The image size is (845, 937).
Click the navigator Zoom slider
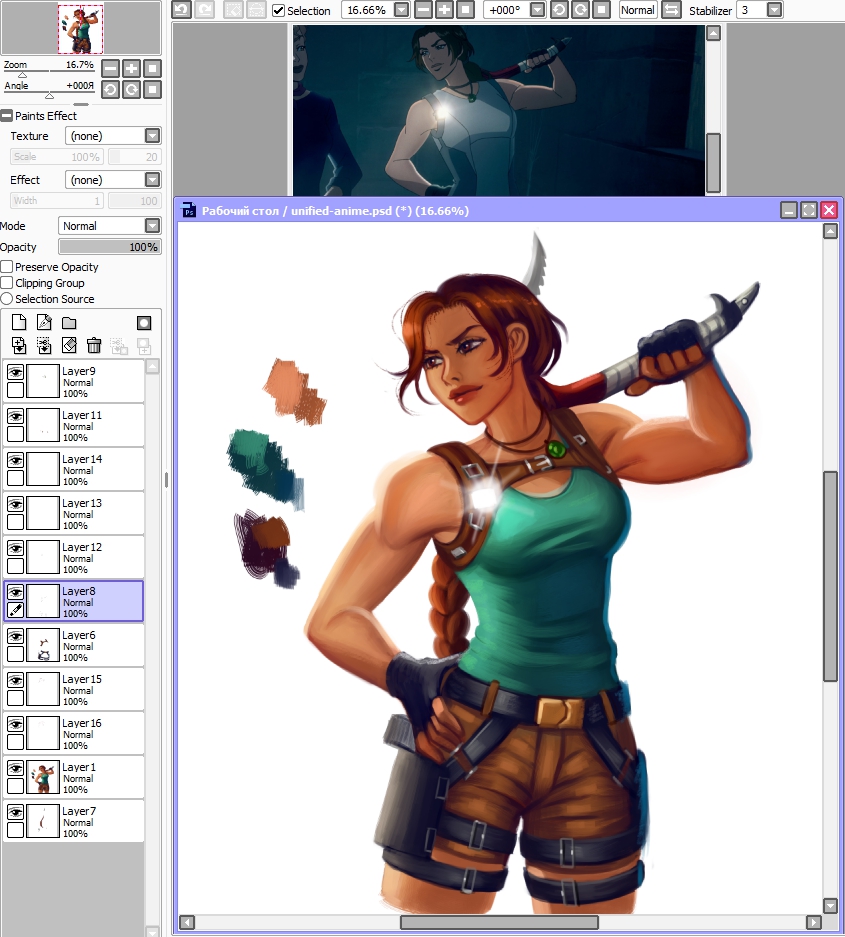click(50, 73)
